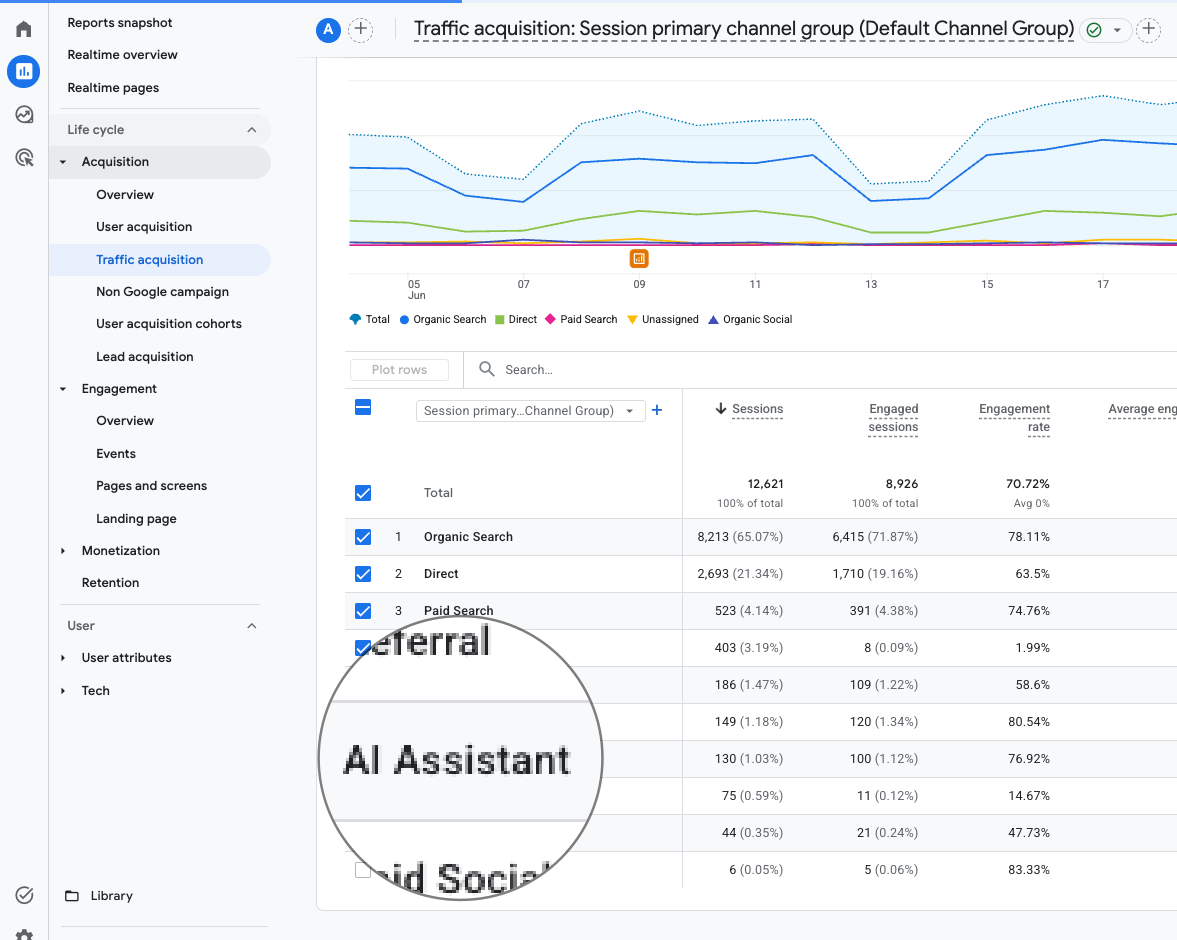Collapse the Engagement tree arrow
The width and height of the screenshot is (1177, 940).
coord(63,389)
